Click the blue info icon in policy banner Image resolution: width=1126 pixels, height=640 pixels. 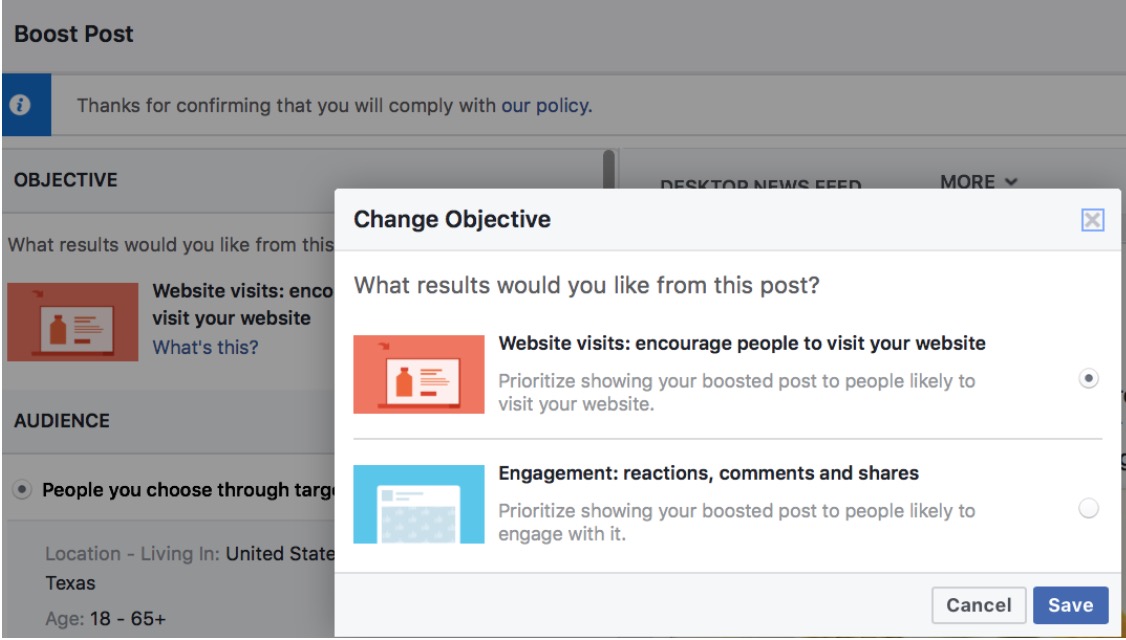[x=20, y=105]
